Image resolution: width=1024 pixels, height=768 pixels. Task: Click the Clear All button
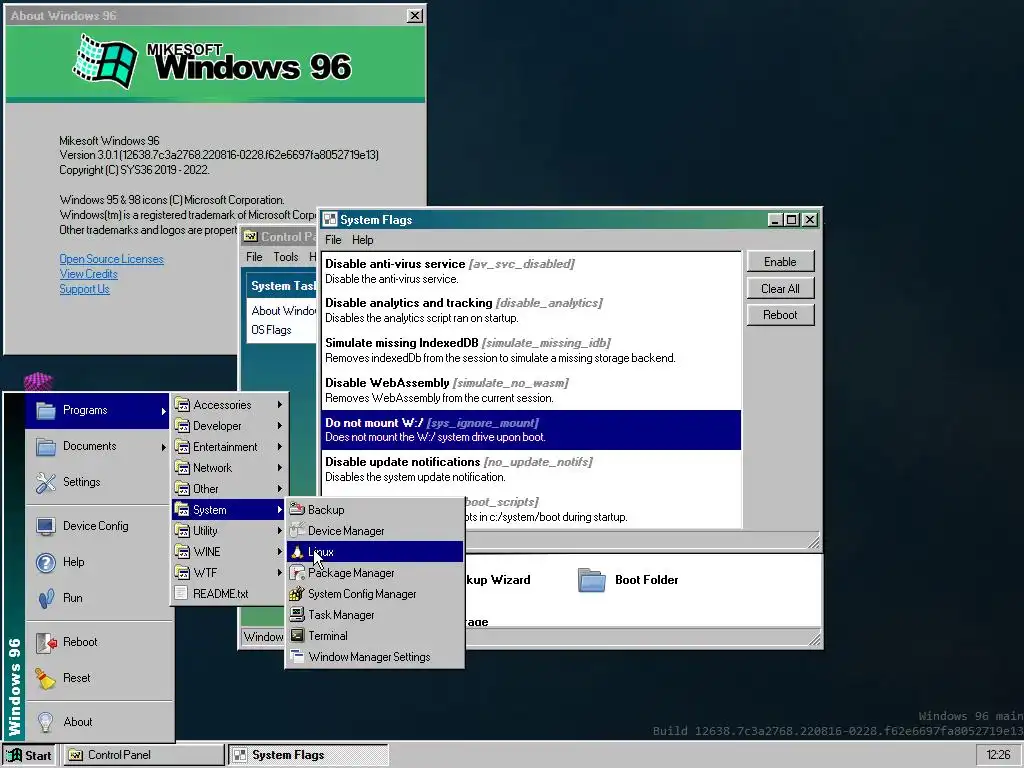coord(780,288)
